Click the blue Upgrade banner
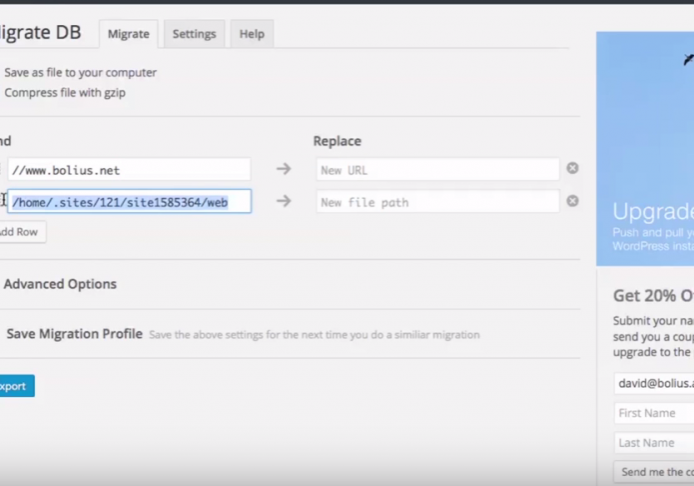Screen dimensions: 694x486 tap(645, 149)
